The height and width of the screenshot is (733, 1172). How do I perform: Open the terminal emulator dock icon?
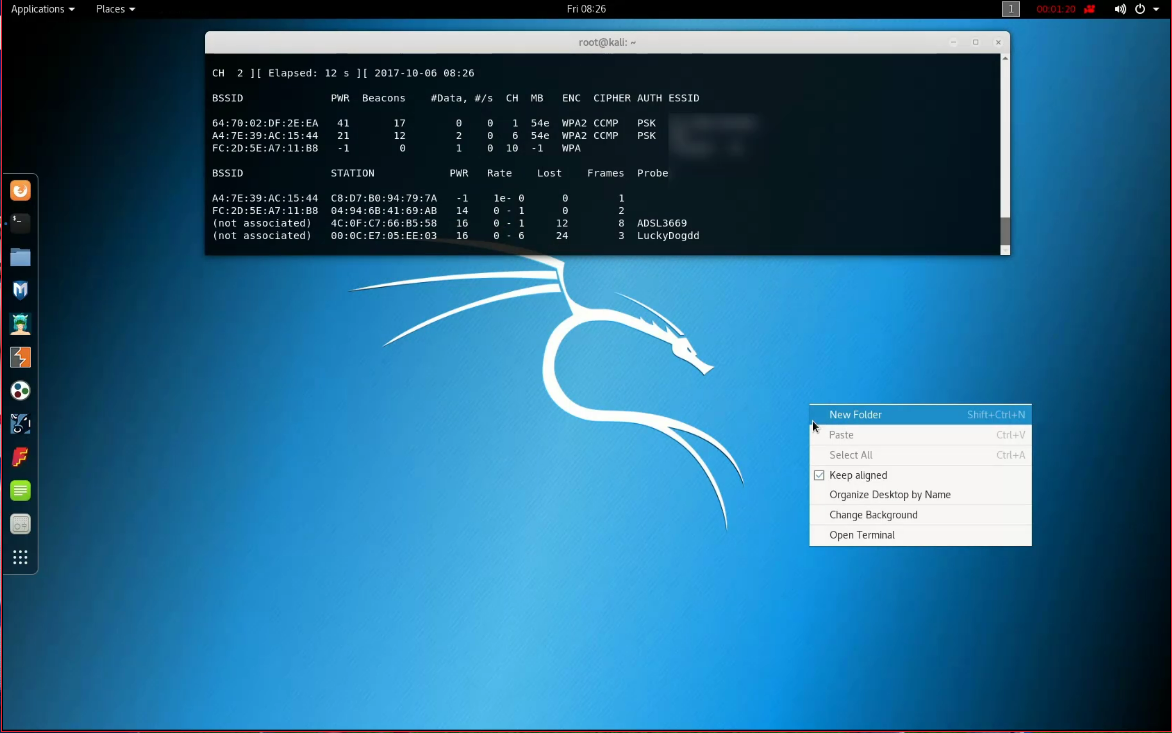tap(20, 222)
